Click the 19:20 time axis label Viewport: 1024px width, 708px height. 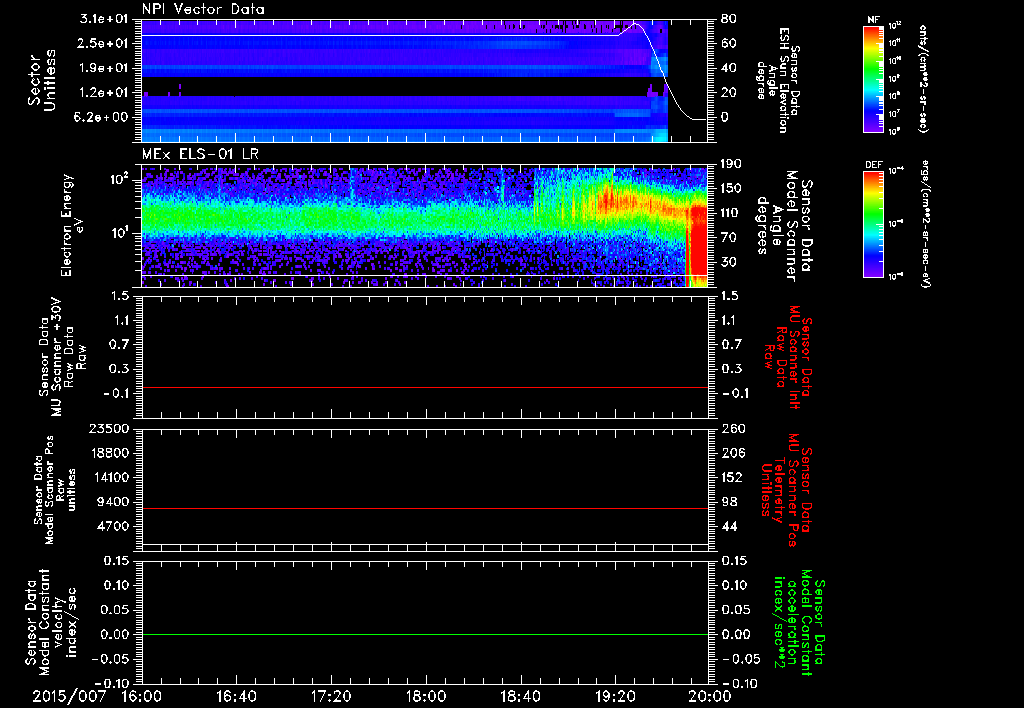tap(615, 696)
